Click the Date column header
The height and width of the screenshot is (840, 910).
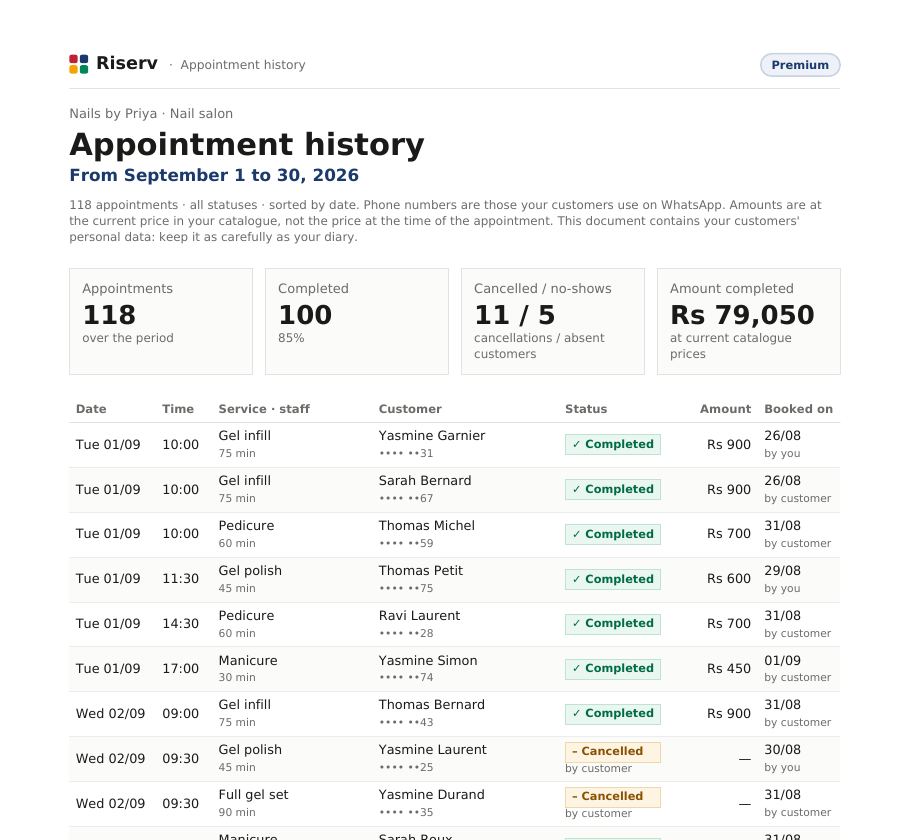click(91, 409)
